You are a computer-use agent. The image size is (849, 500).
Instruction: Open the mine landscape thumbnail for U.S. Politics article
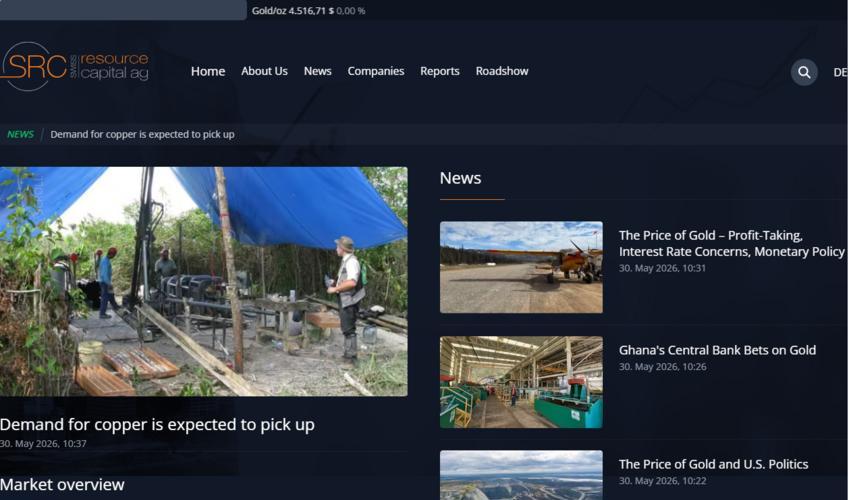[521, 475]
